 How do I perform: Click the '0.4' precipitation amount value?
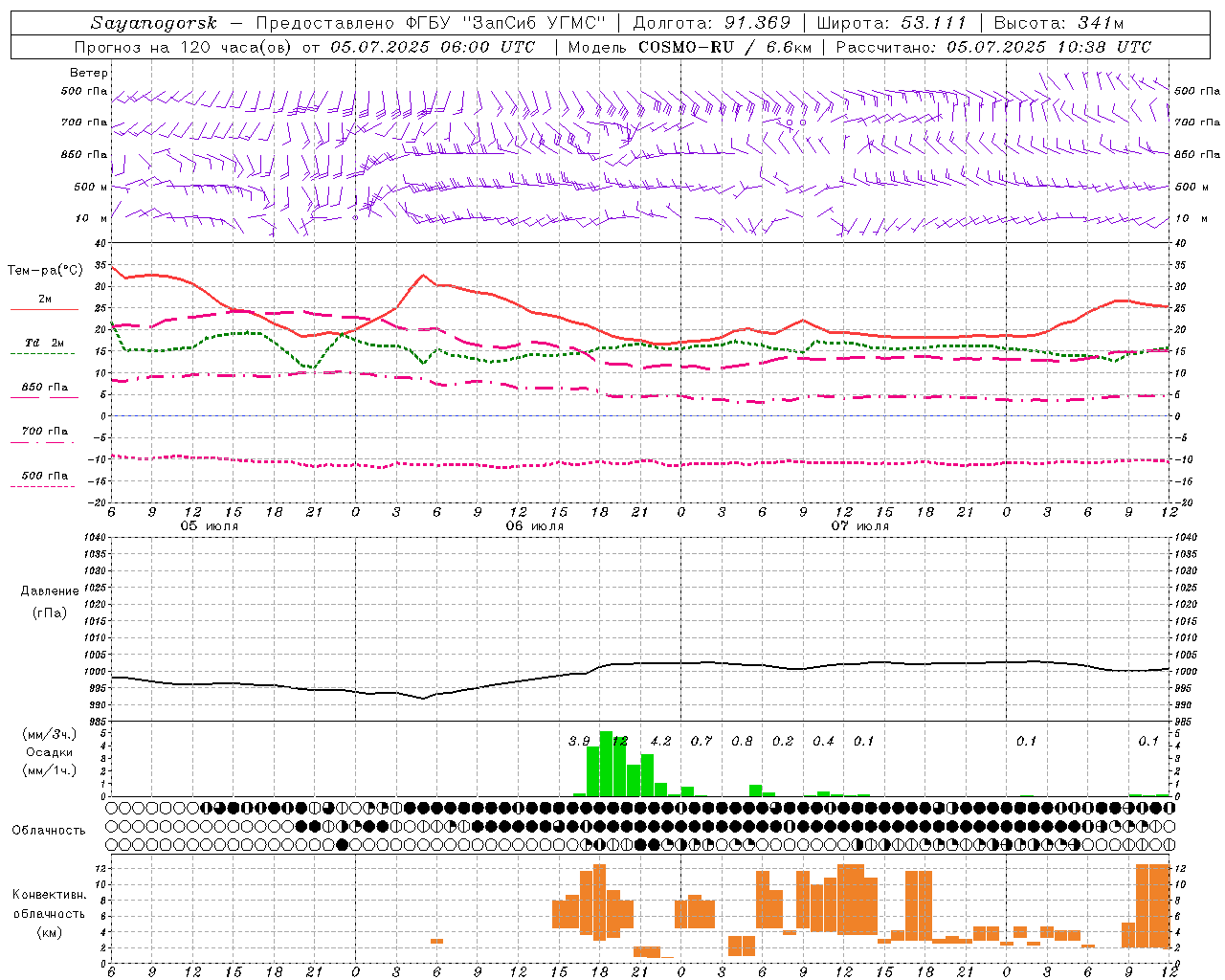pyautogui.click(x=823, y=741)
